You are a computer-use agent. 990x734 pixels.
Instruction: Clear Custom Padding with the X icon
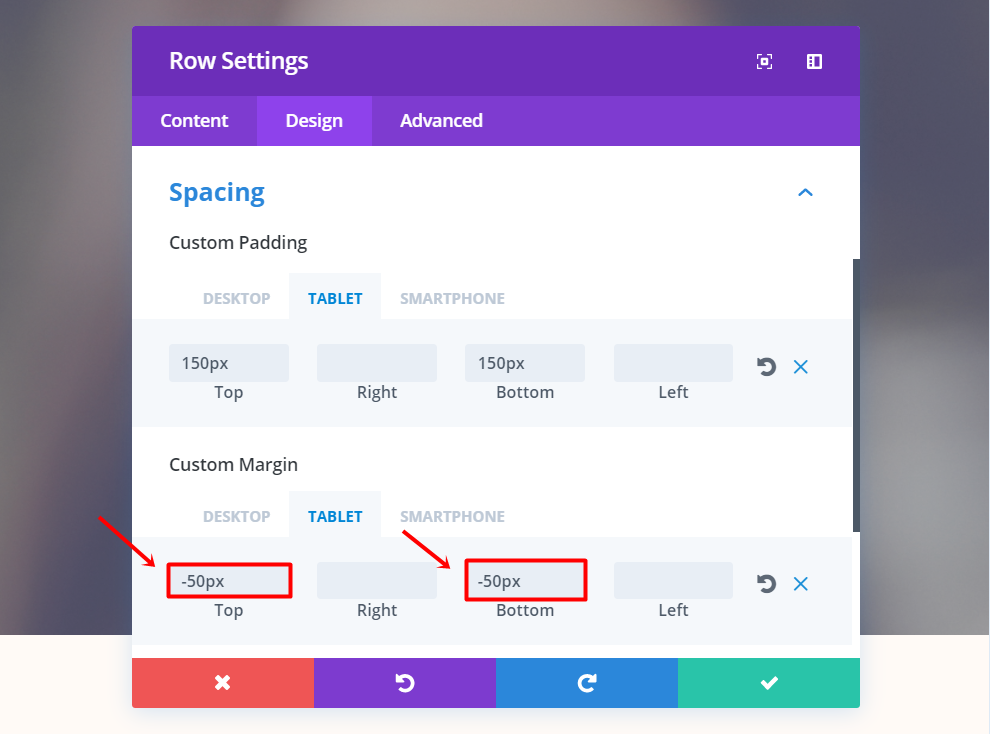(800, 367)
